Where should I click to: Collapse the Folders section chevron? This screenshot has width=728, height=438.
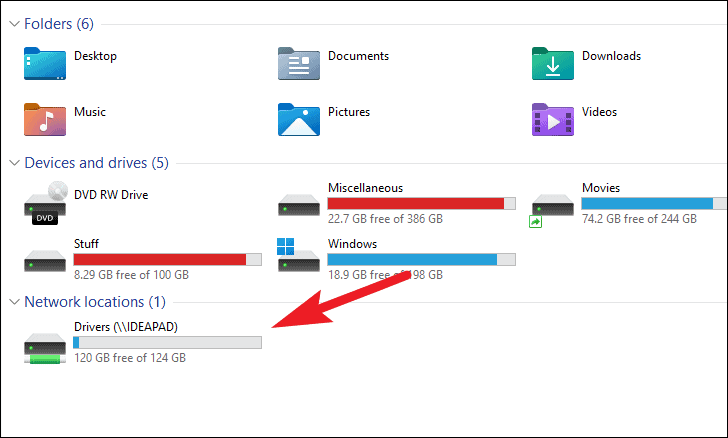(14, 24)
